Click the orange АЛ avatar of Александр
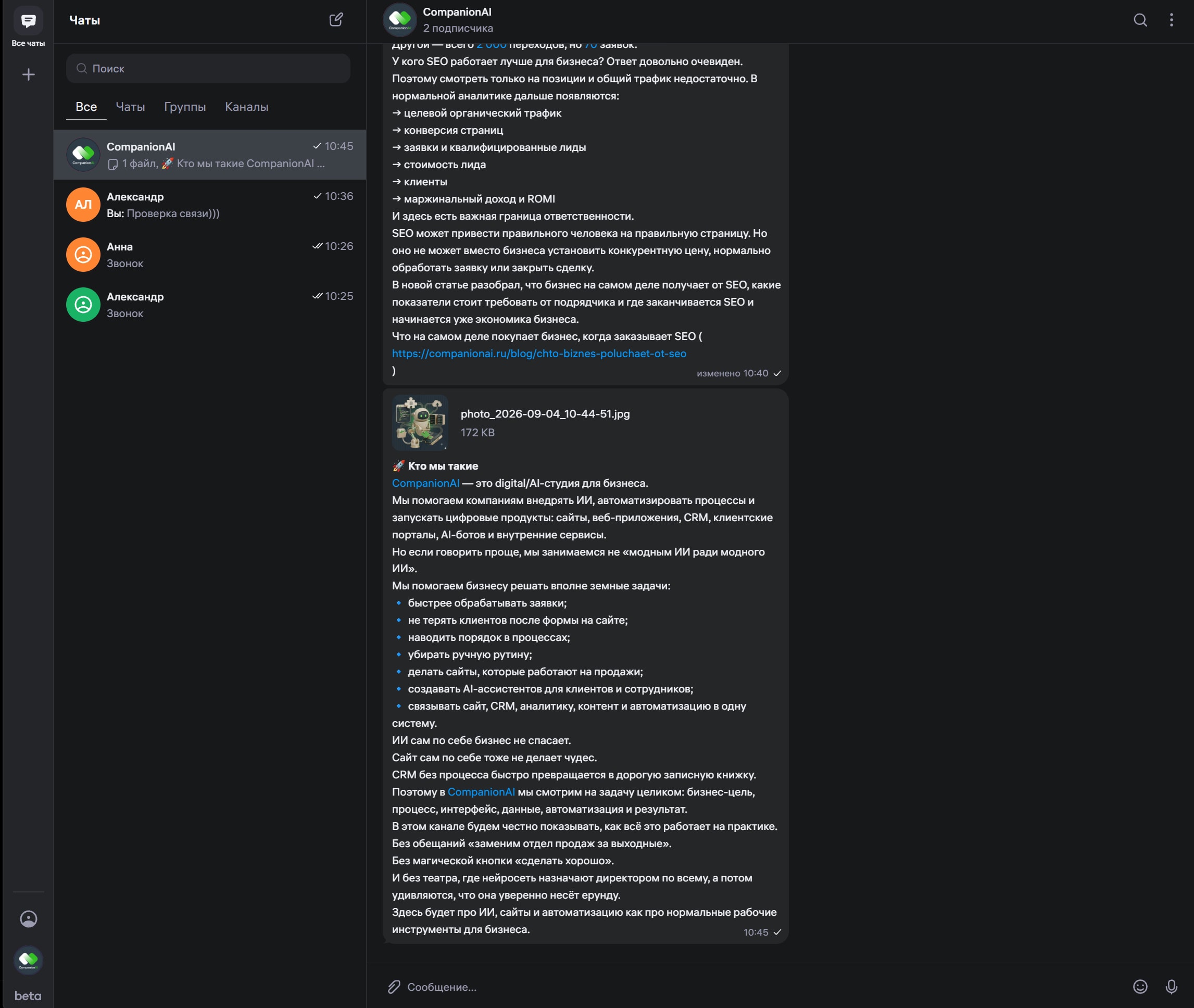Screen dimensions: 1194x1008 83,204
